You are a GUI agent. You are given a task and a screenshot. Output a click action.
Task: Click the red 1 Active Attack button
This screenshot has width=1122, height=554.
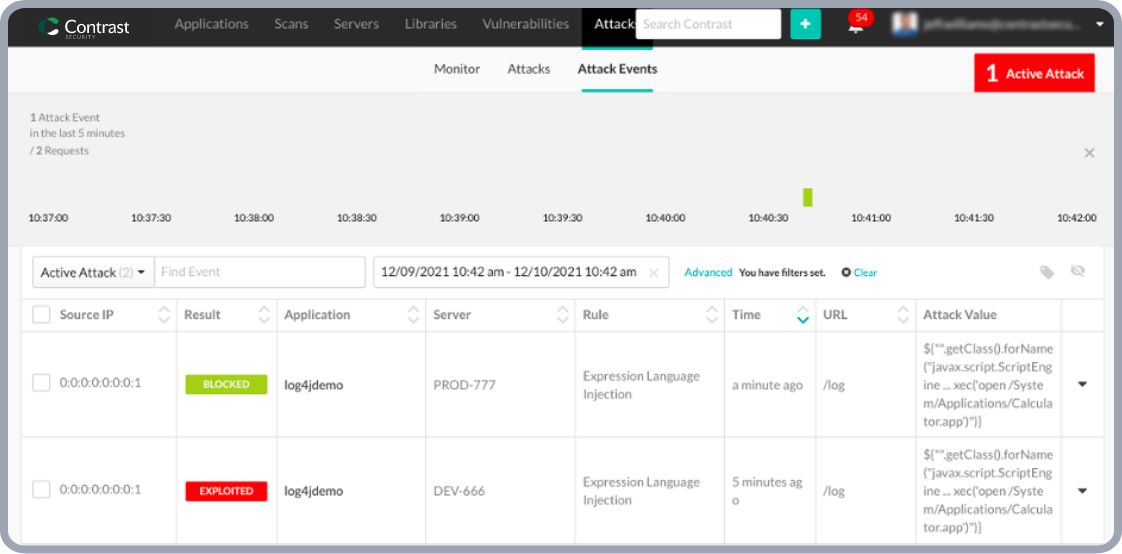pos(1034,73)
